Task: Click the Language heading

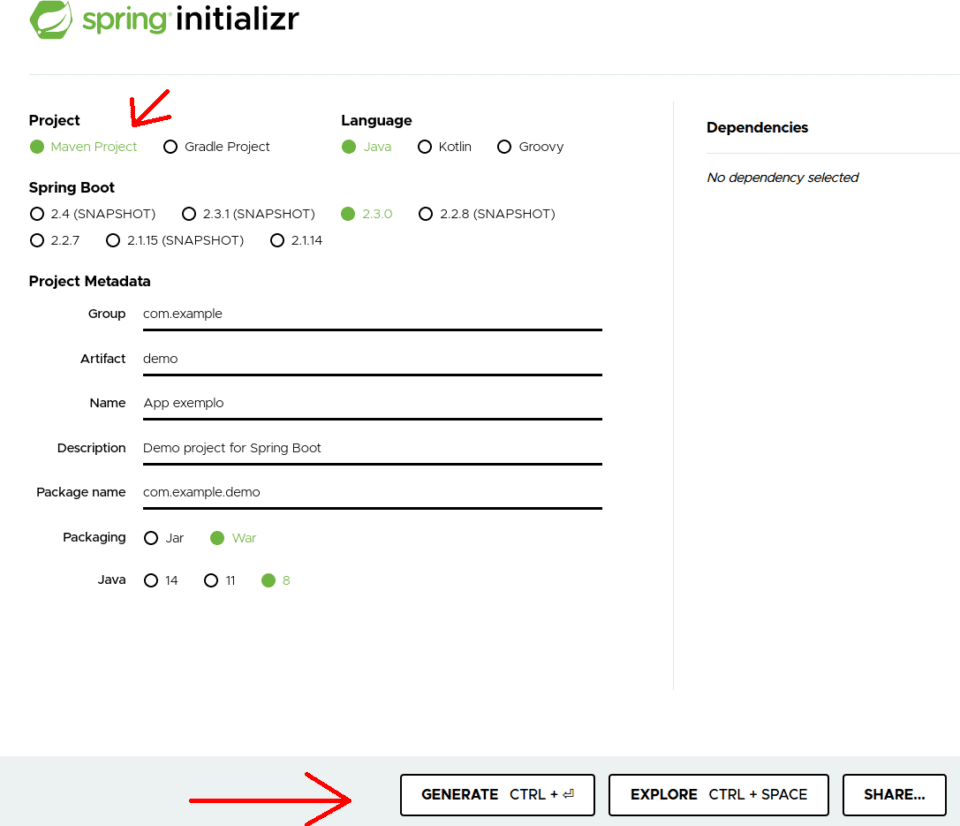Action: pos(377,121)
